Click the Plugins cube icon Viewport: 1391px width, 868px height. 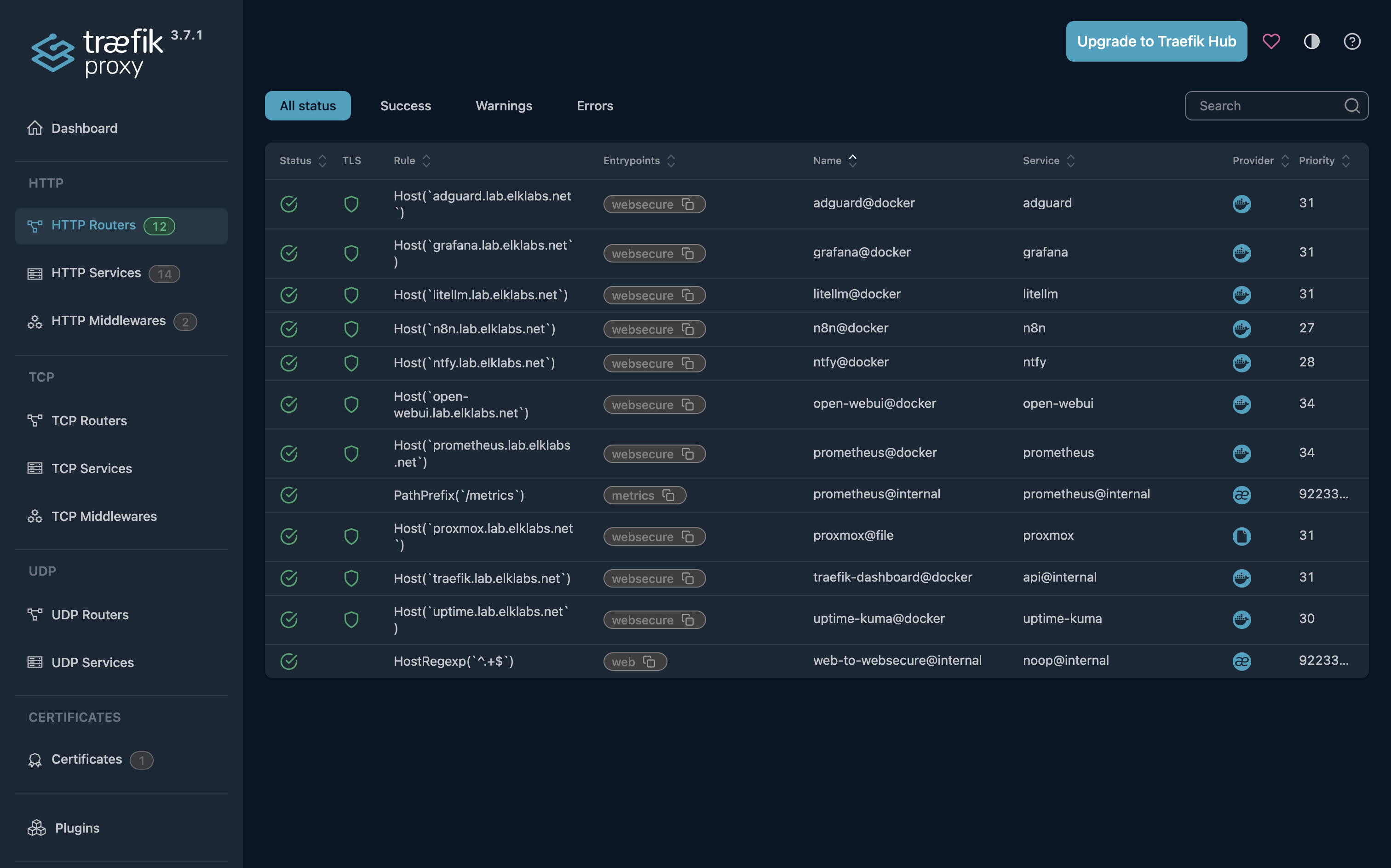[36, 828]
